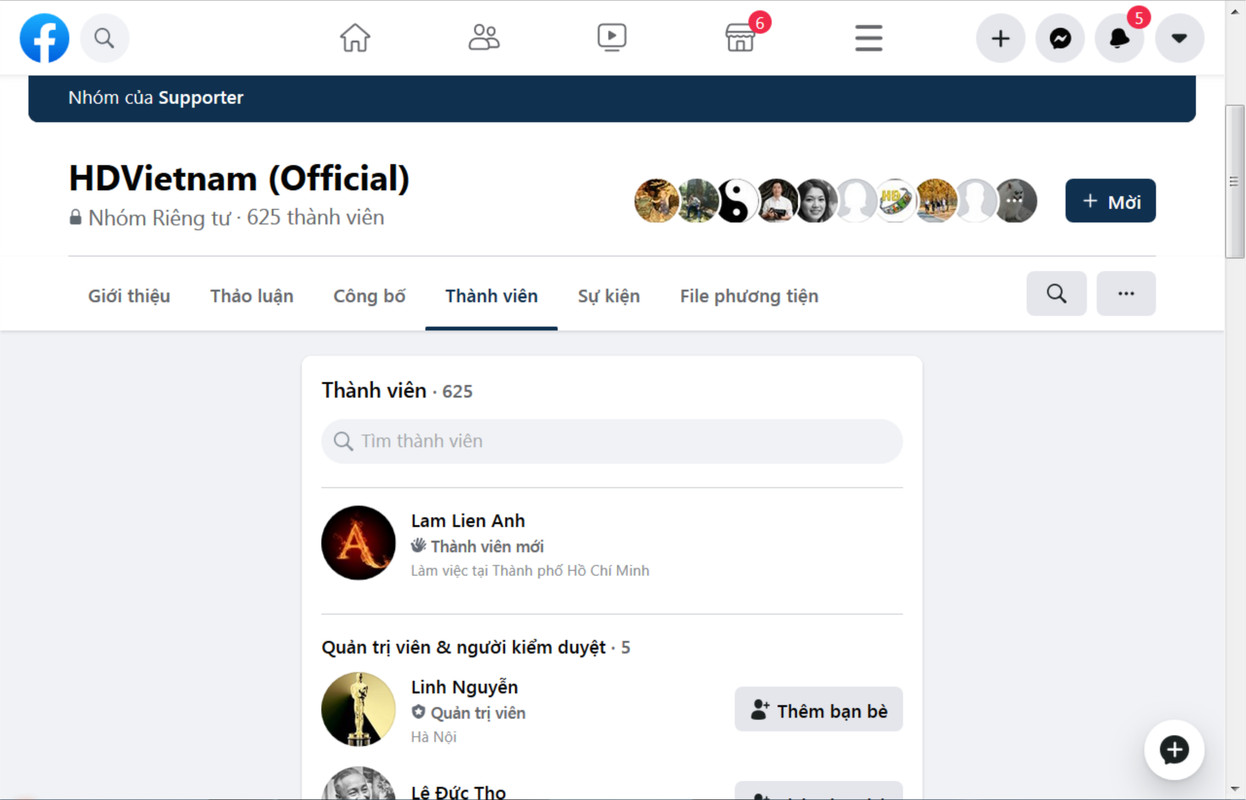The image size is (1246, 800).
Task: Click the yin-yang member avatar
Action: (x=737, y=201)
